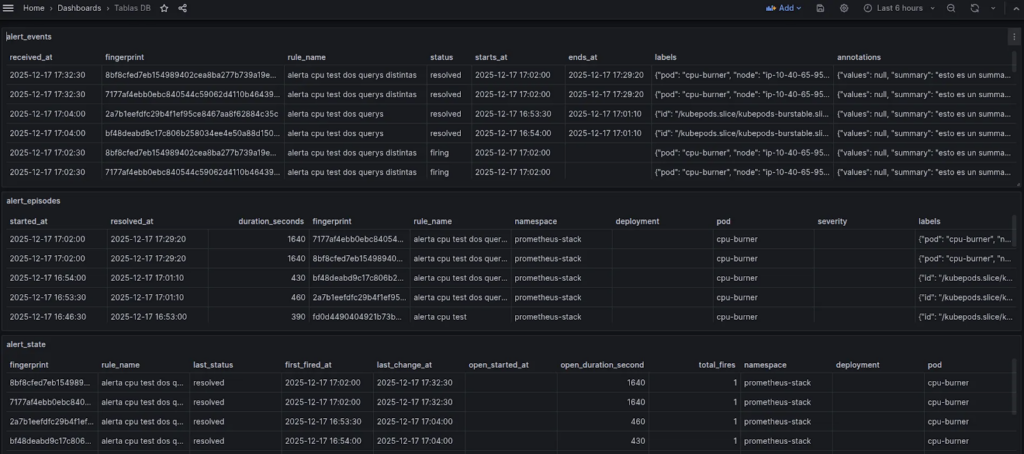The image size is (1024, 454).
Task: Go to Home in the breadcrumb
Action: tap(33, 8)
